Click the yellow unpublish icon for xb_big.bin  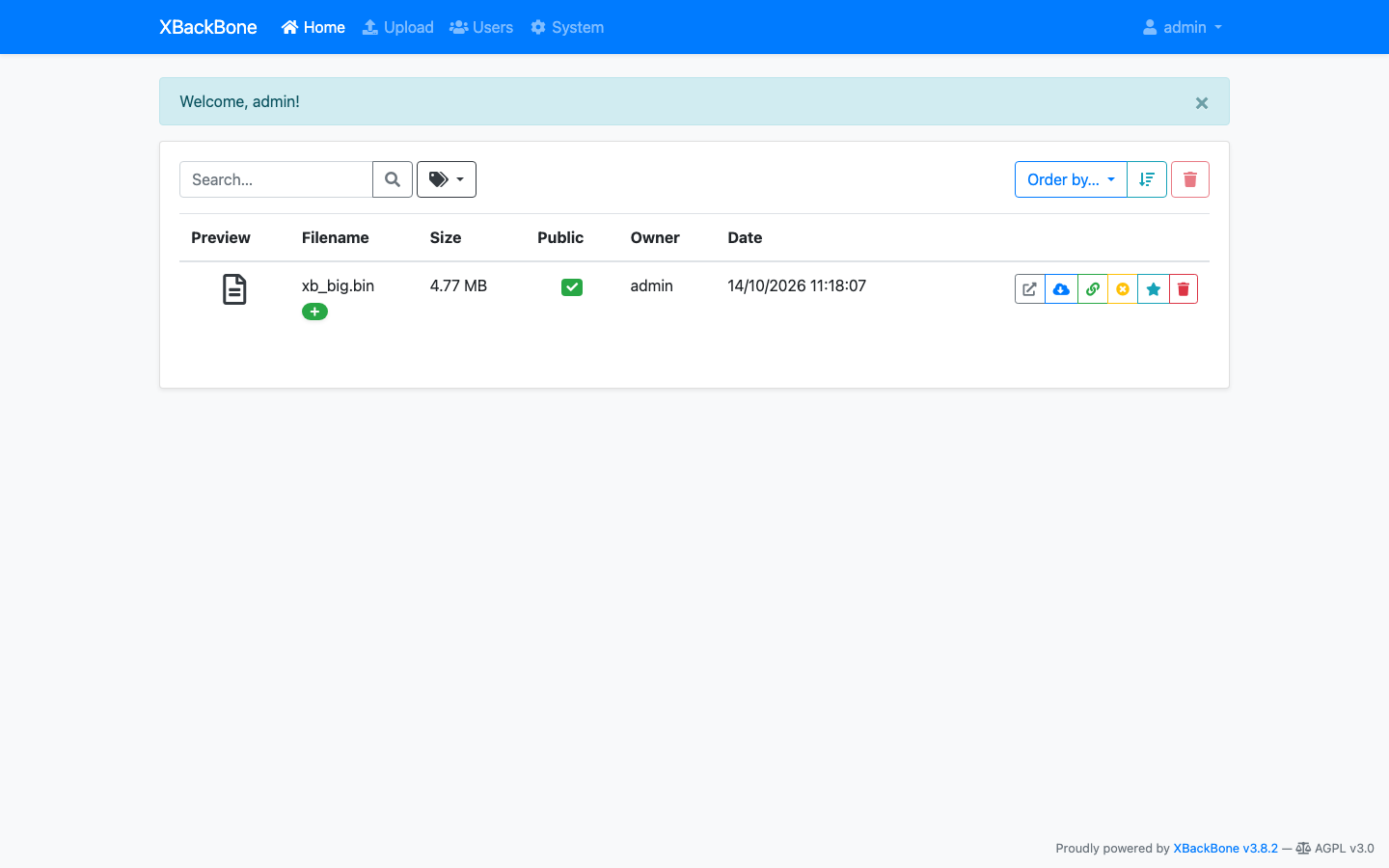tap(1123, 289)
